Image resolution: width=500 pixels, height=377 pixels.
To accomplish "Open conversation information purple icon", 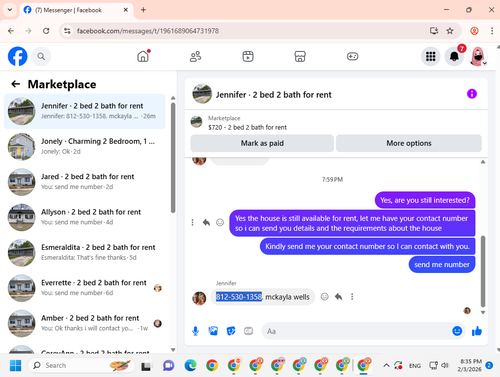I will [x=472, y=94].
